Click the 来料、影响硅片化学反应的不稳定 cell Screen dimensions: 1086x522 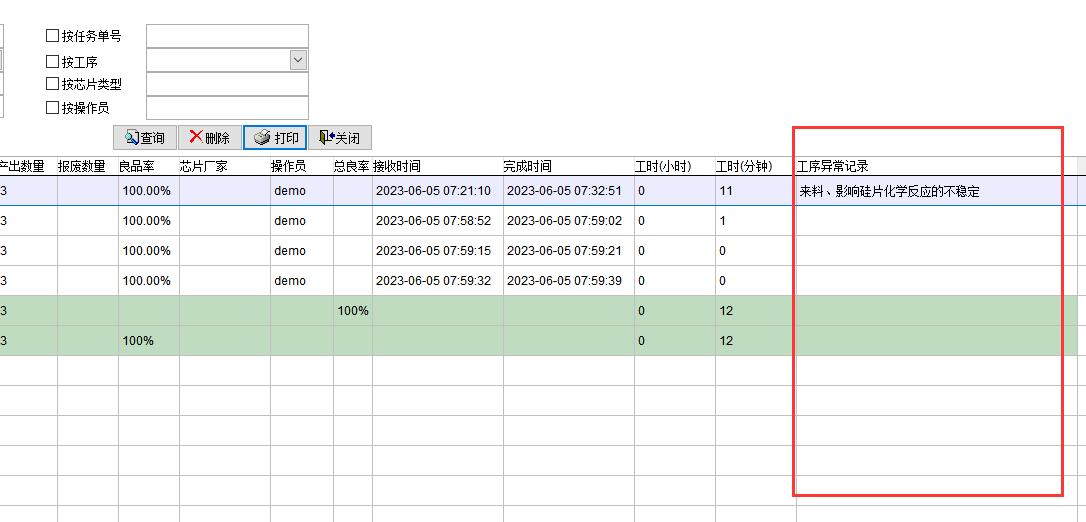888,191
